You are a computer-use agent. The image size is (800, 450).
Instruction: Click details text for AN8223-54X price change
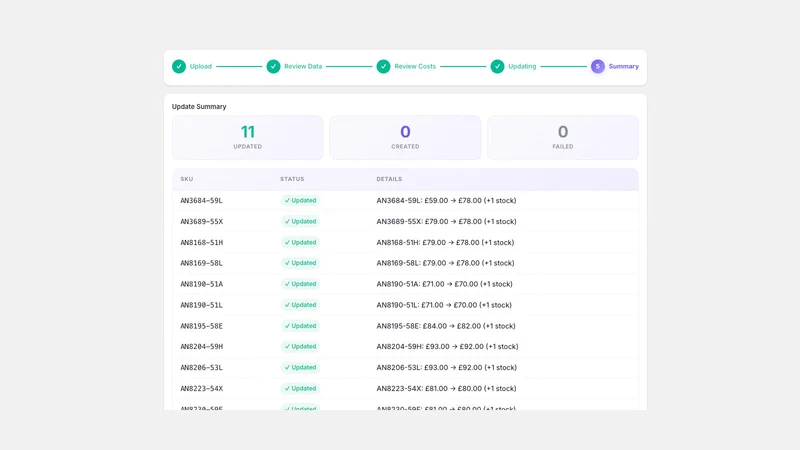click(446, 388)
